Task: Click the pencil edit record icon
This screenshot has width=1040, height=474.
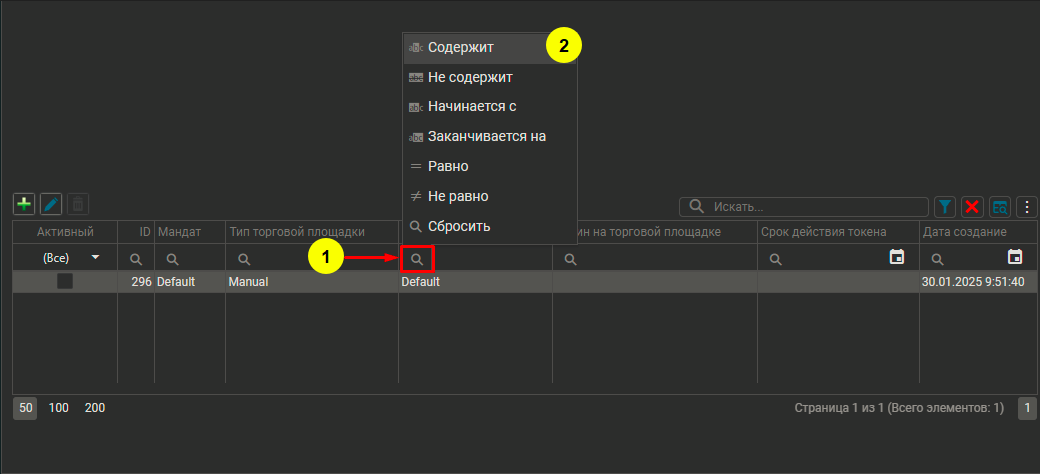Action: [x=51, y=204]
